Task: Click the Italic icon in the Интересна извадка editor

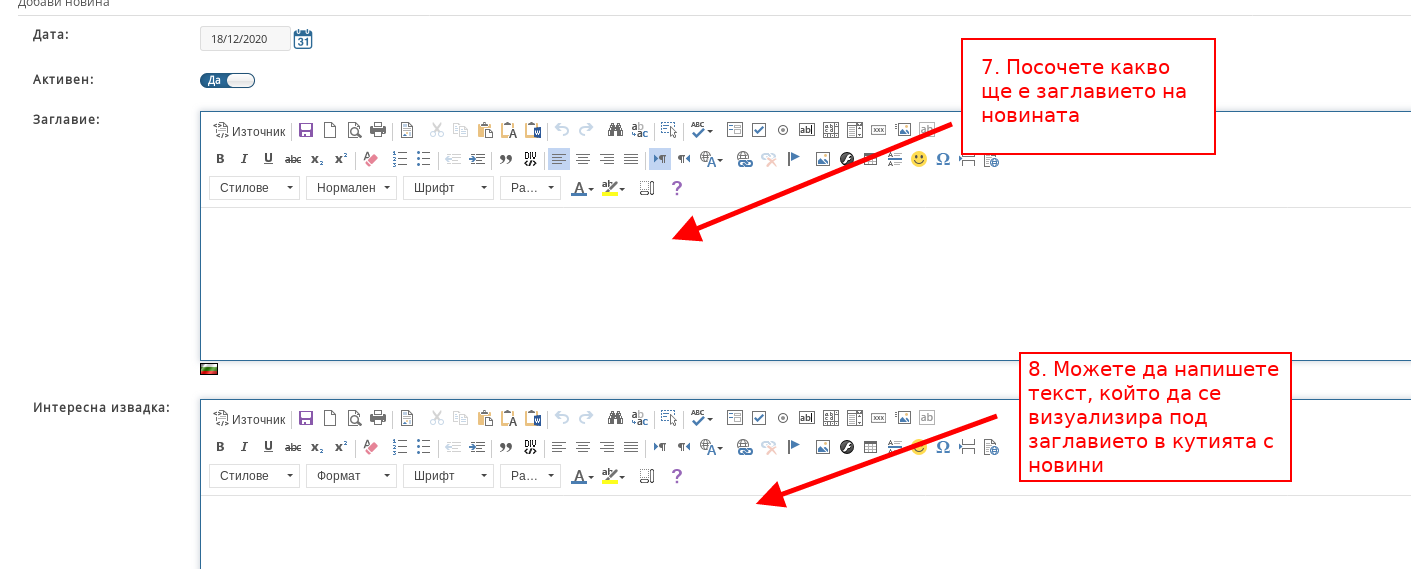Action: pos(244,447)
